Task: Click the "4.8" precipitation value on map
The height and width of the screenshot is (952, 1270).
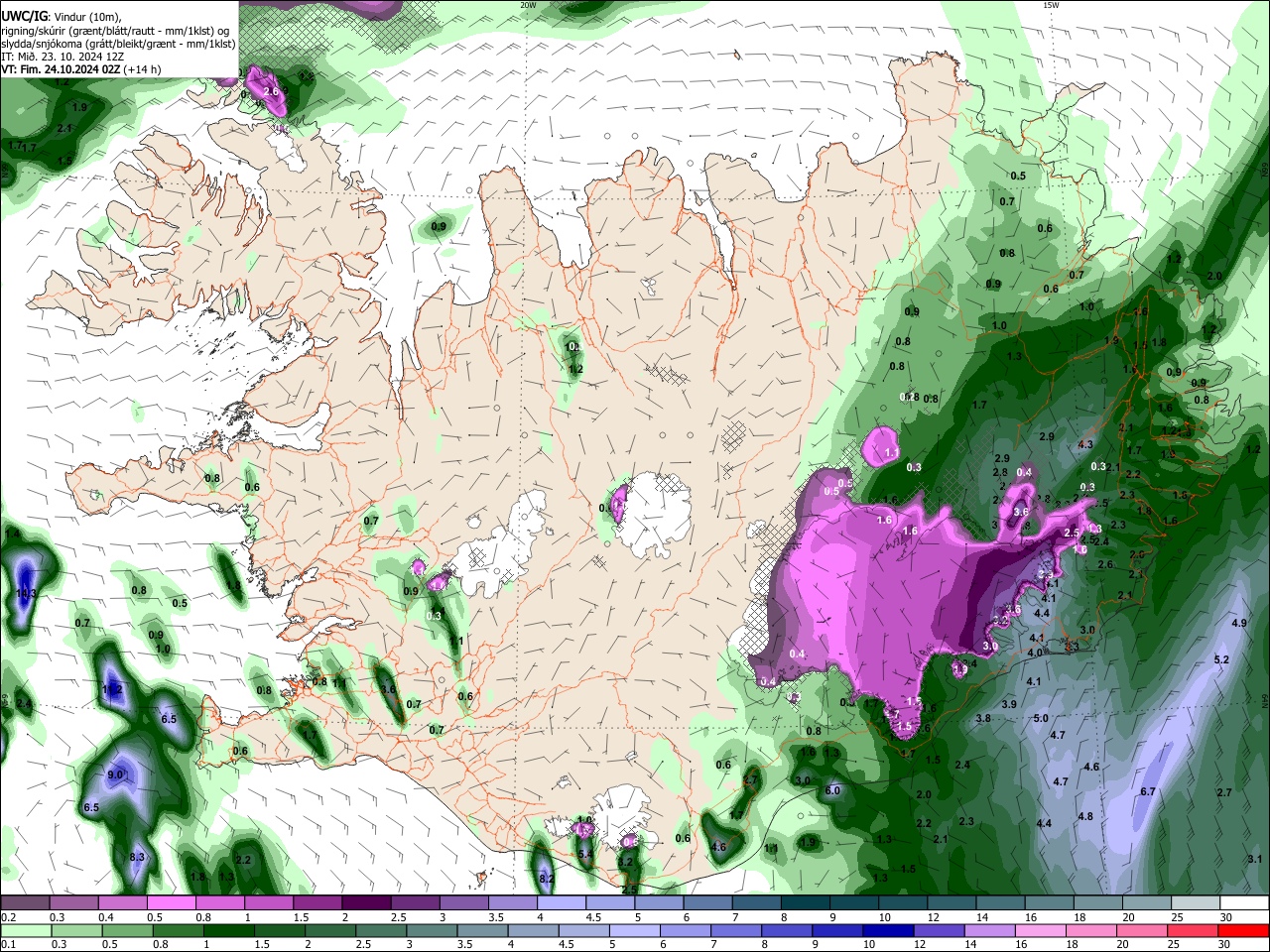Action: 1084,817
